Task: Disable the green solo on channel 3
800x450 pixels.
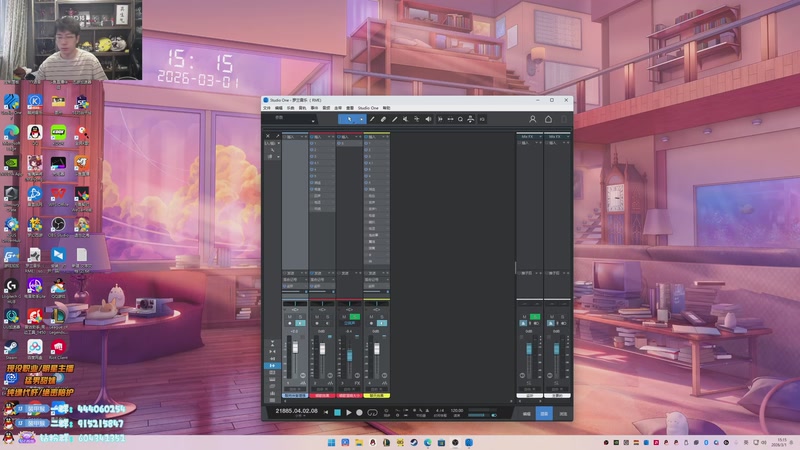Action: [355, 317]
